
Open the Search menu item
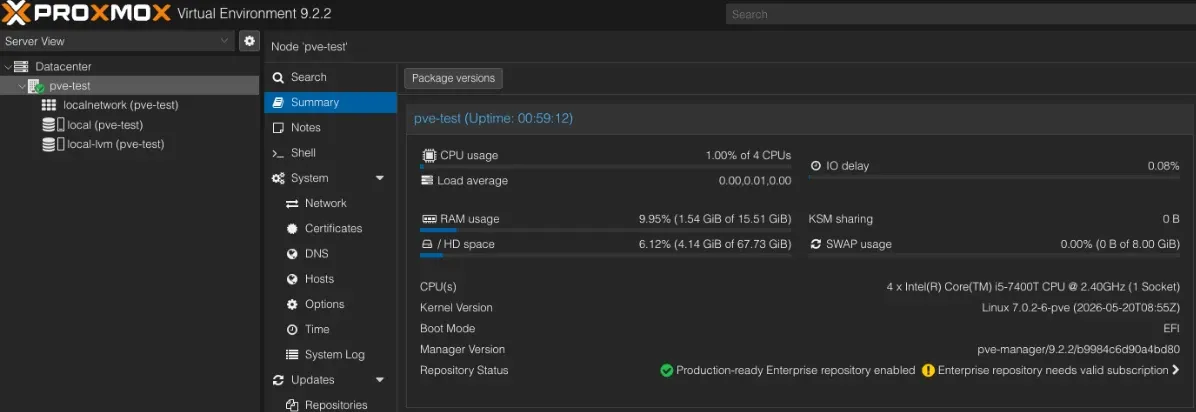point(330,77)
